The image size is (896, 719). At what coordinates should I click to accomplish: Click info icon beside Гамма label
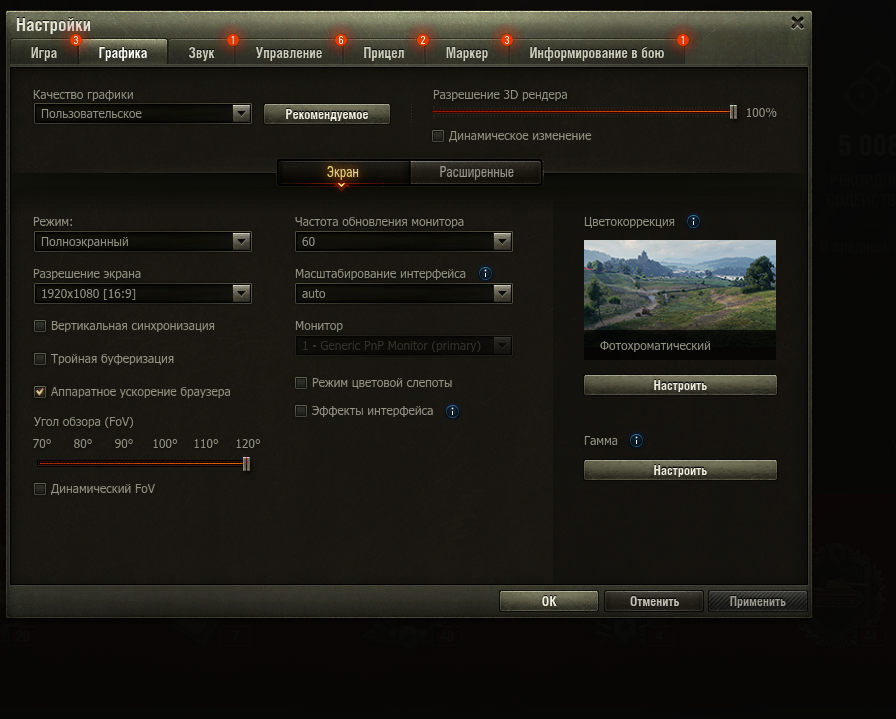(636, 440)
